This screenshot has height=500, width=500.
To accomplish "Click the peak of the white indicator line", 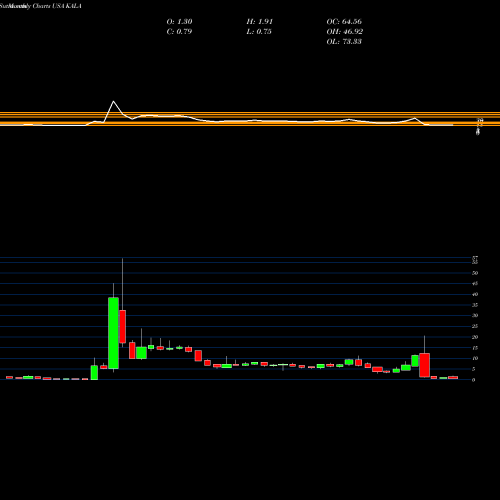I will click(113, 101).
